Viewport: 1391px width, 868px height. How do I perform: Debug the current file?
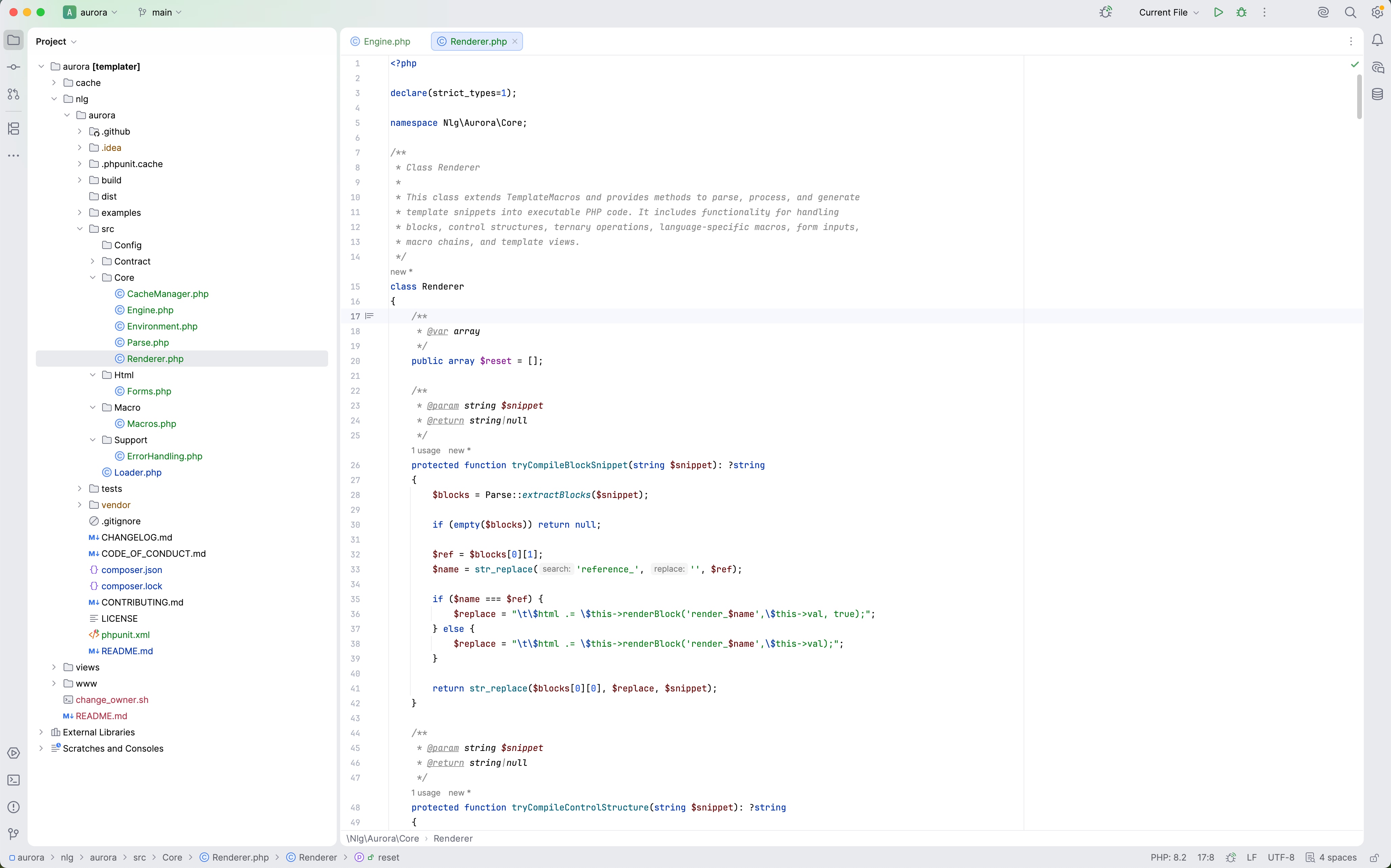(1241, 12)
